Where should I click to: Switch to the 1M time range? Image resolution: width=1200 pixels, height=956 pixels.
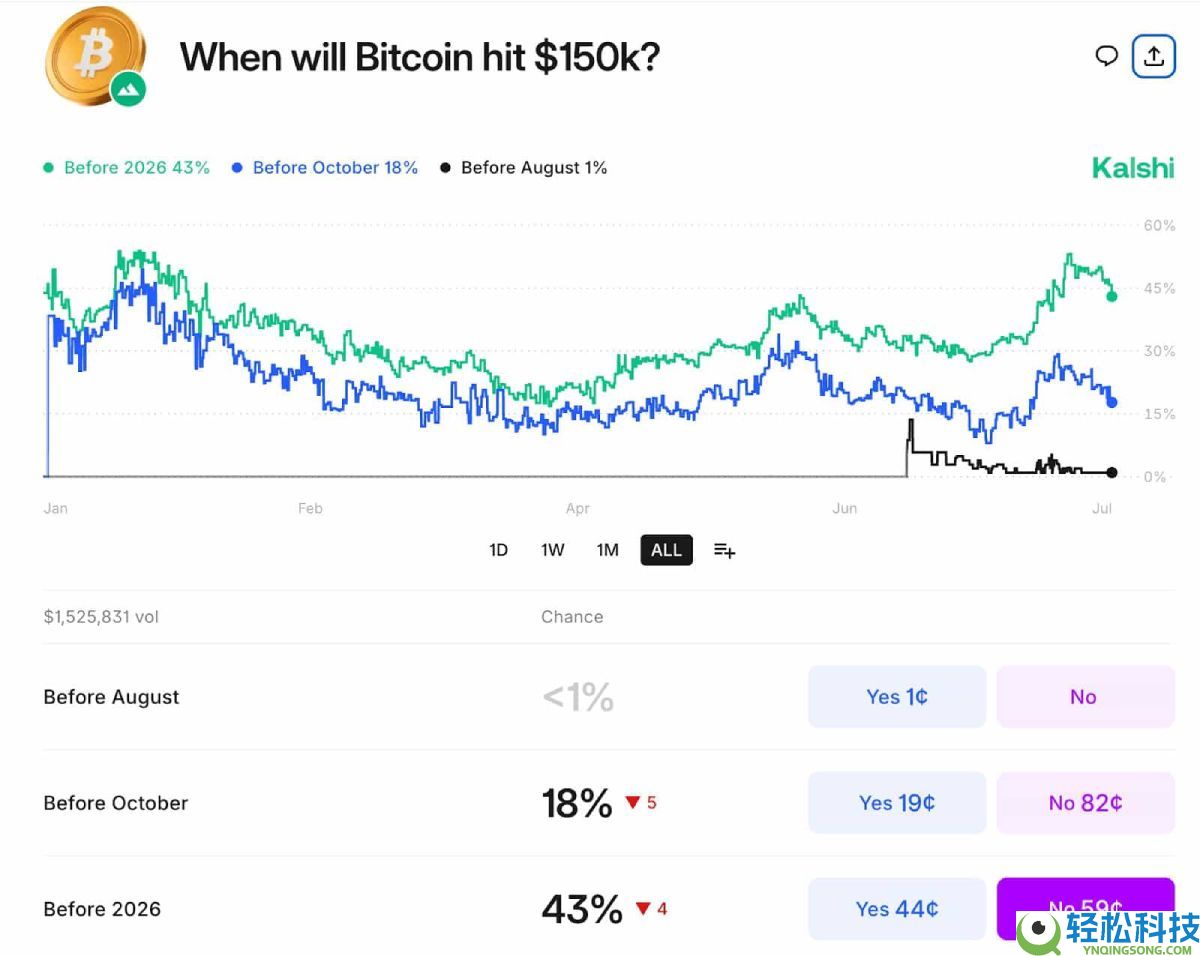608,550
